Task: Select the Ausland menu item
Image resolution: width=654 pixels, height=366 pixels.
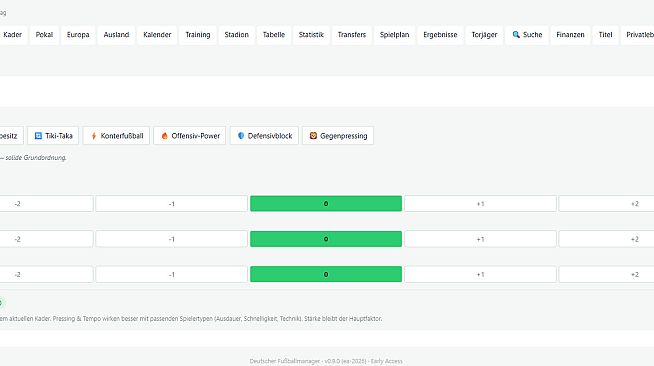Action: click(x=116, y=35)
